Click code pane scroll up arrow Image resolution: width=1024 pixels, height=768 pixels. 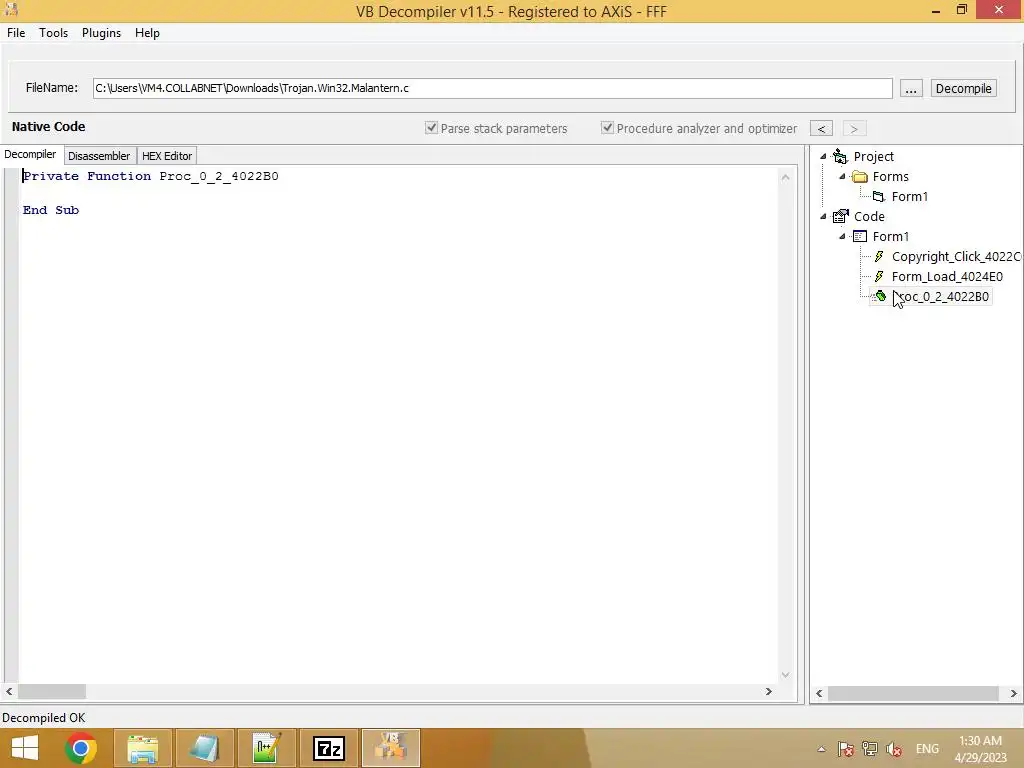pos(786,177)
